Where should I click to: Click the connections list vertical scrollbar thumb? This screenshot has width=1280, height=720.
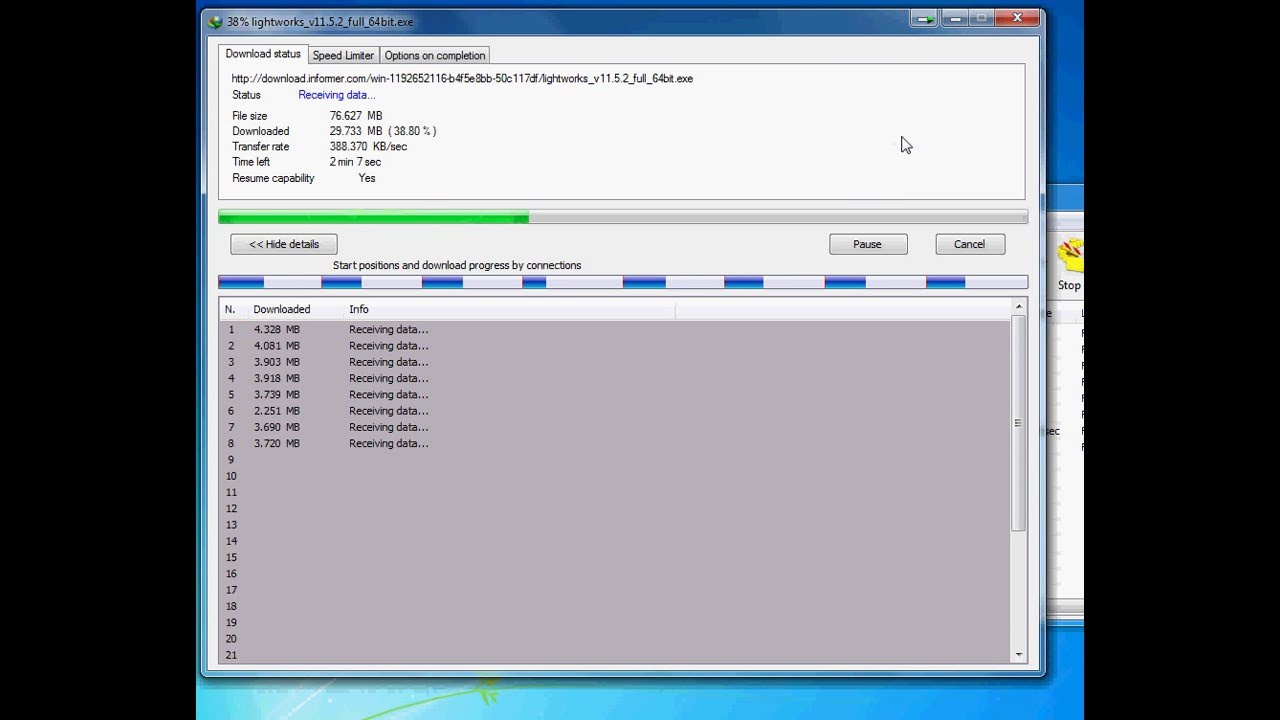(1019, 423)
